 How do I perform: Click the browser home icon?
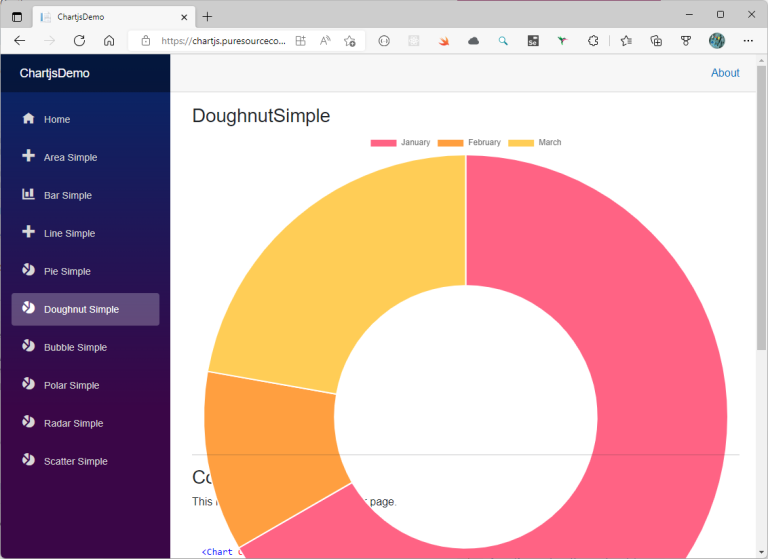tap(109, 41)
